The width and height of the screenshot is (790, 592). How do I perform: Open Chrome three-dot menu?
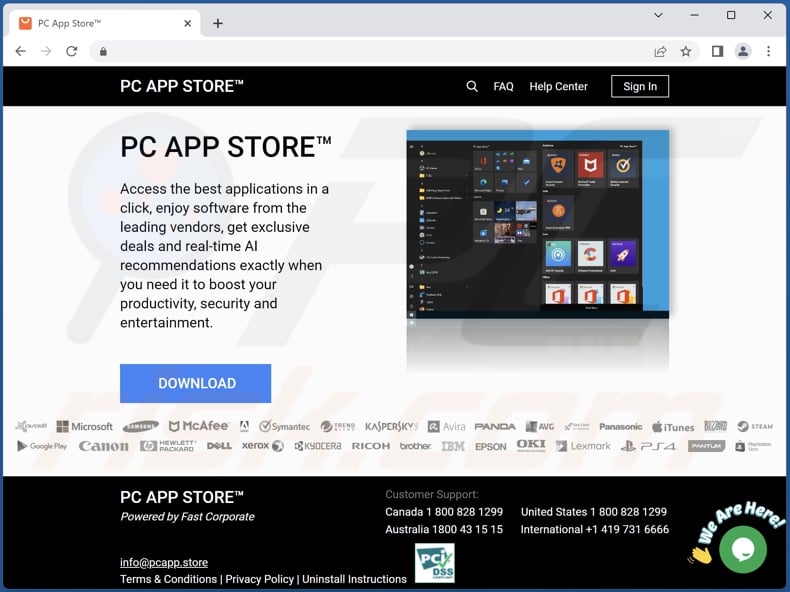(768, 51)
